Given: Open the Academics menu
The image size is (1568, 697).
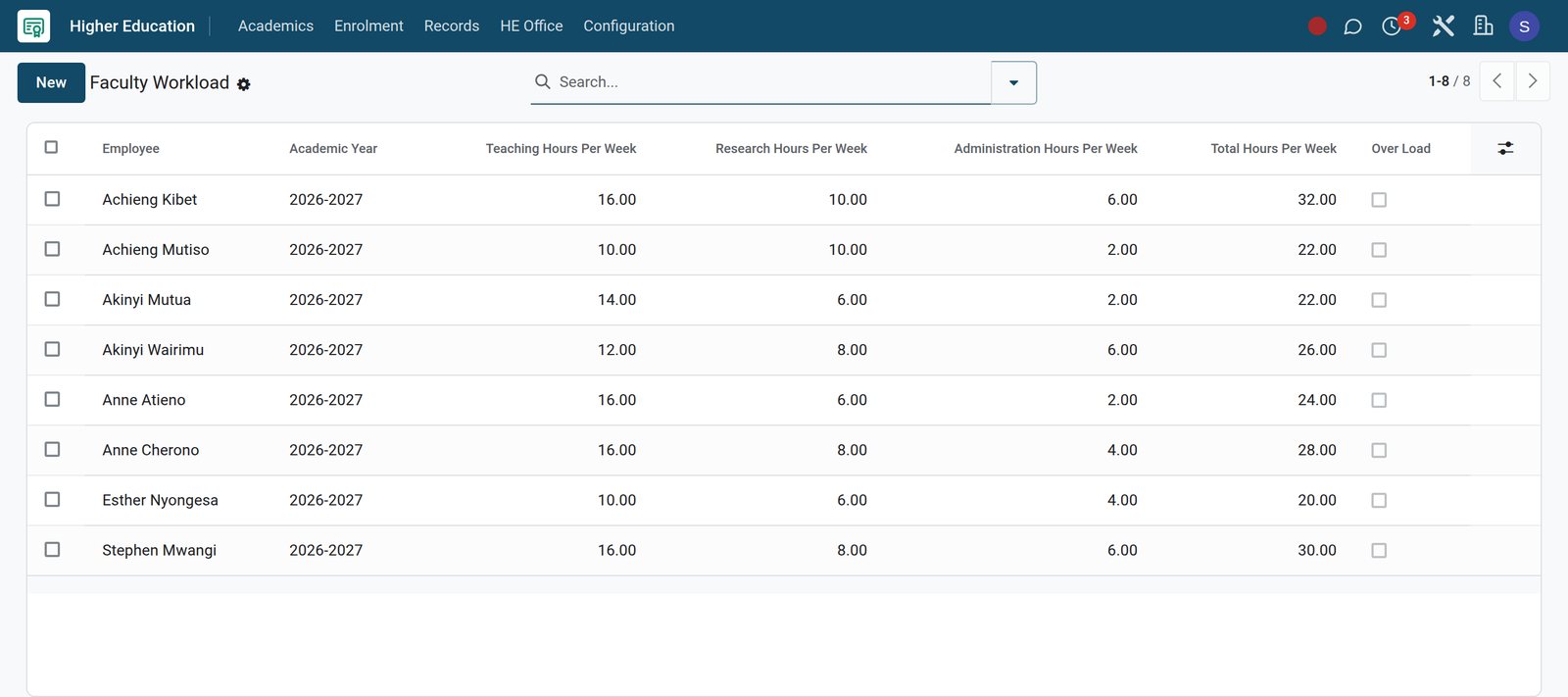Looking at the screenshot, I should click(275, 26).
